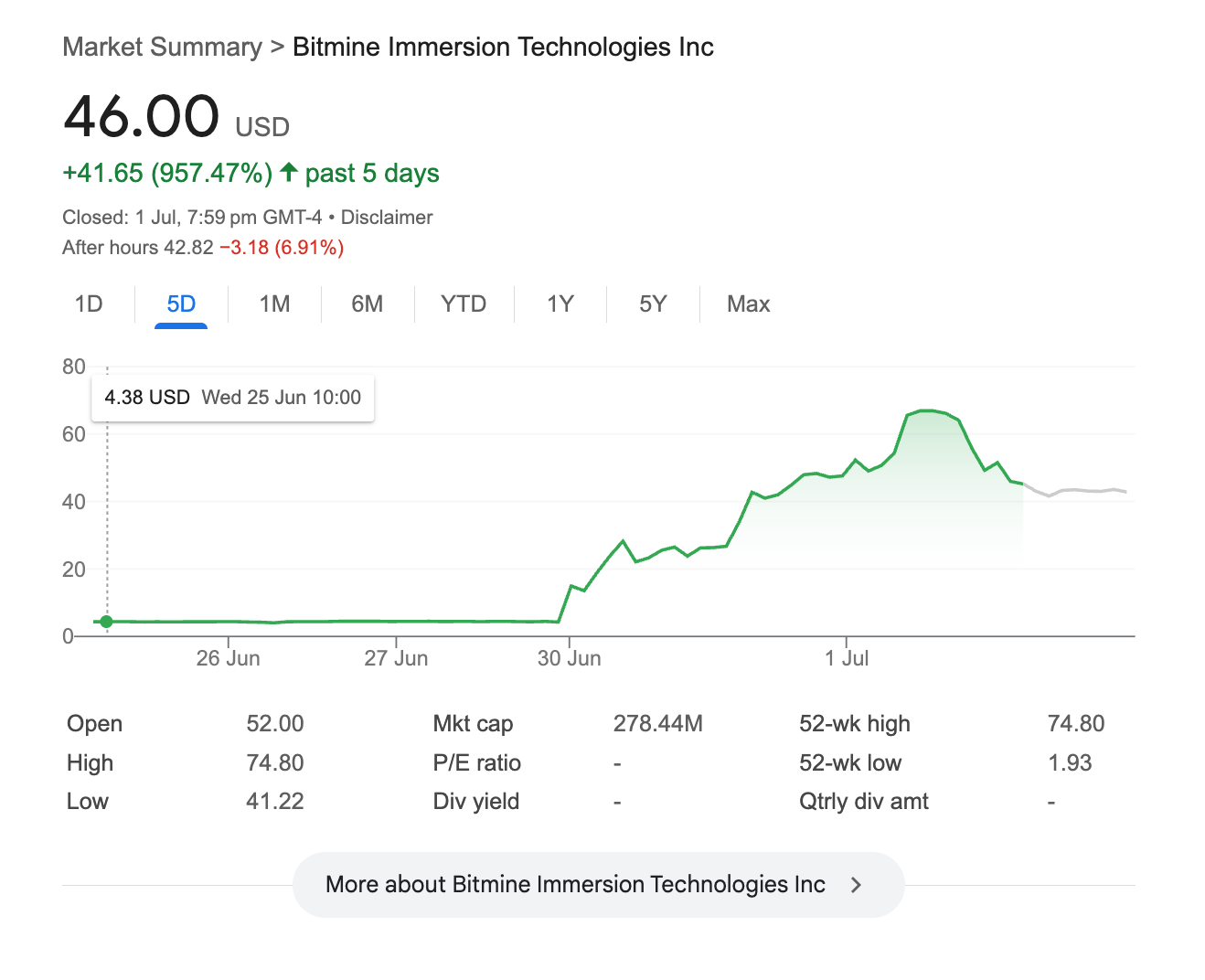Switch to the 6M chart view
The image size is (1205, 980).
tap(367, 304)
